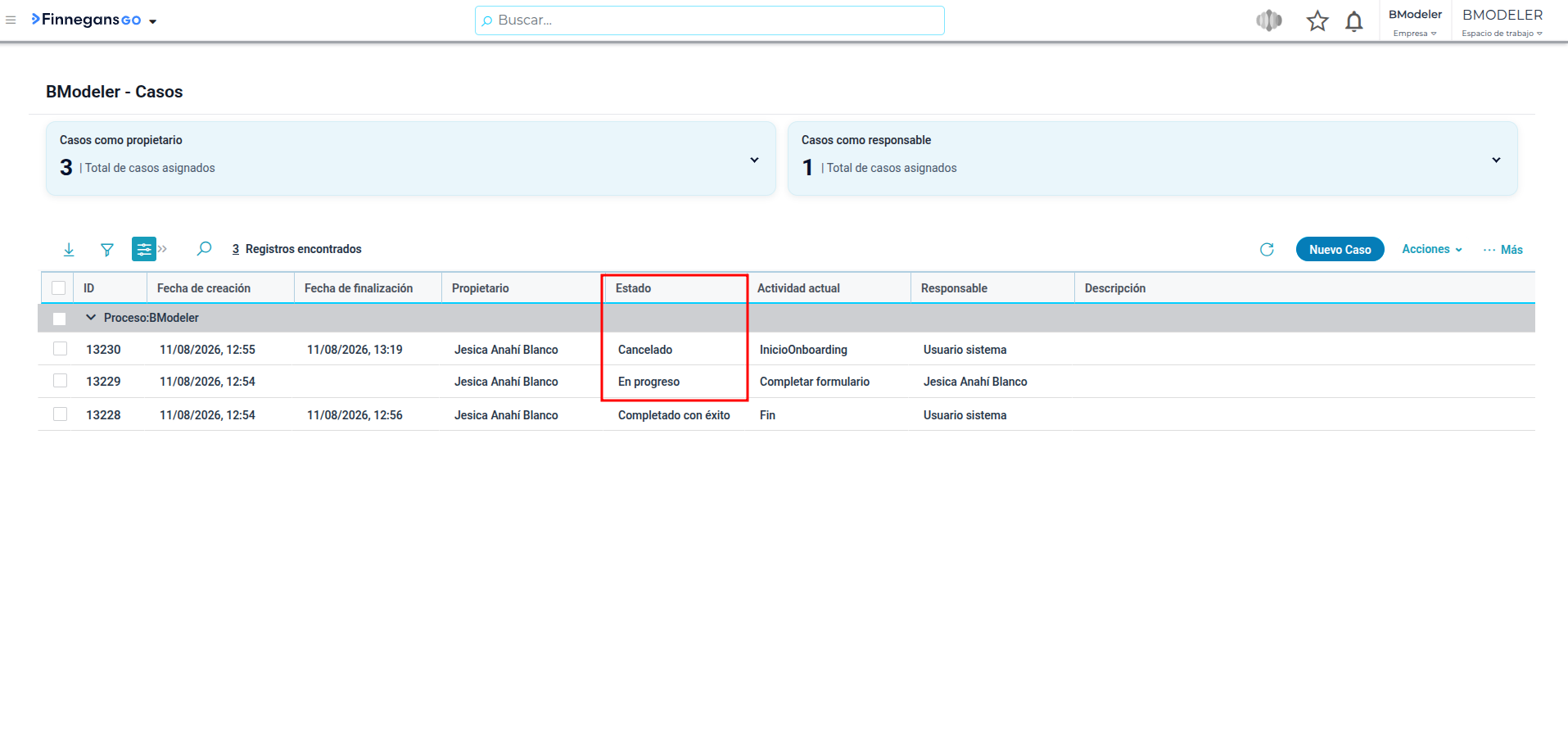1568x742 pixels.
Task: Open the BMODELER Espacio de trabajo selector
Action: click(1502, 22)
